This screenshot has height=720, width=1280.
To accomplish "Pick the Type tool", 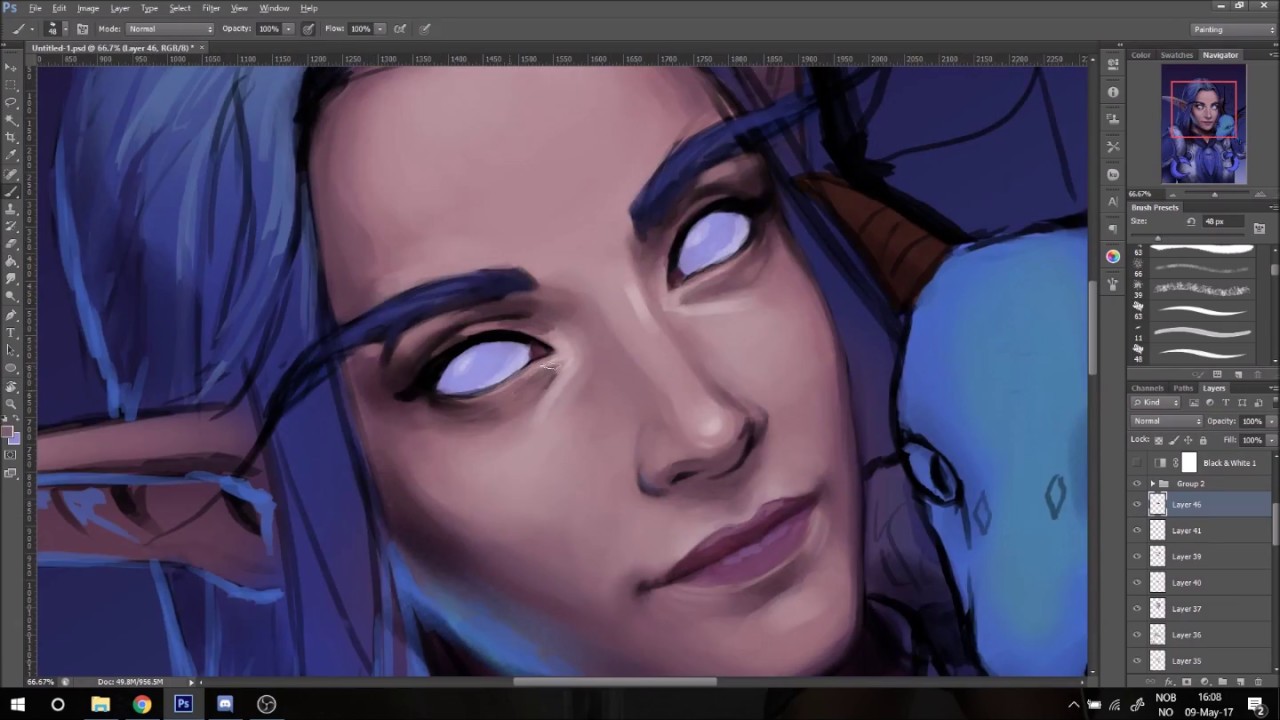I will point(12,334).
